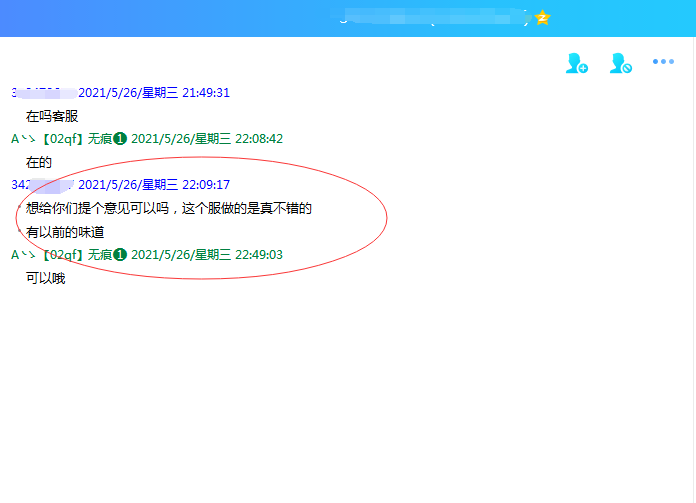Viewport: 696px width, 503px height.
Task: Open the three-dot more options menu
Action: coord(663,62)
